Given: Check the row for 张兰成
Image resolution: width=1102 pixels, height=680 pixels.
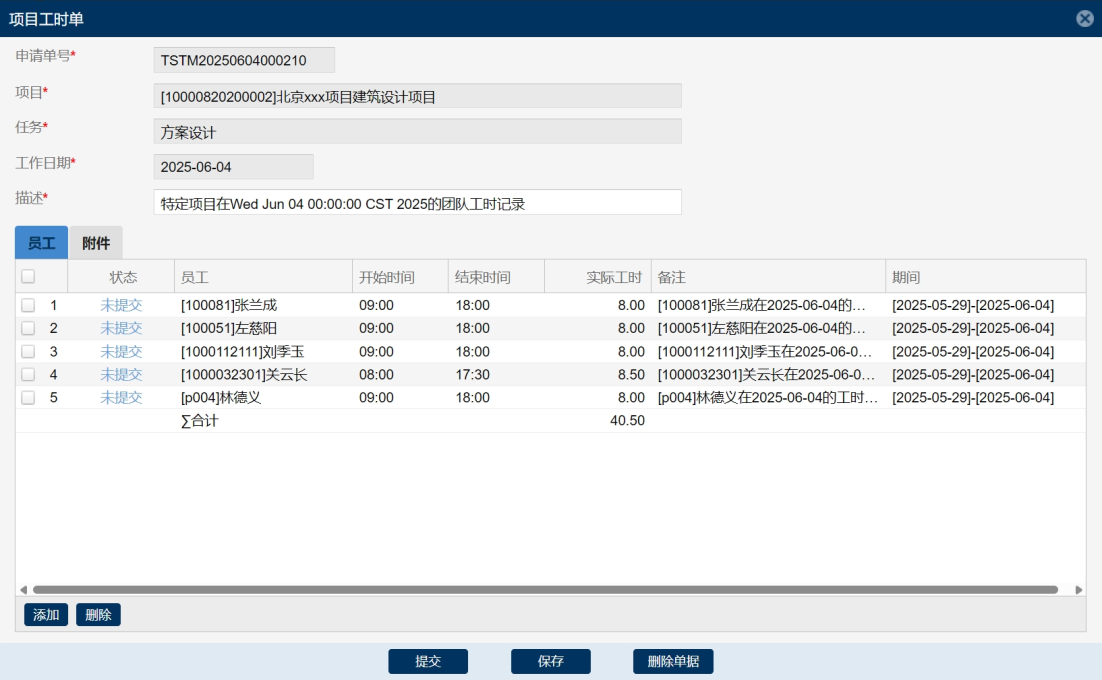Looking at the screenshot, I should coord(28,305).
